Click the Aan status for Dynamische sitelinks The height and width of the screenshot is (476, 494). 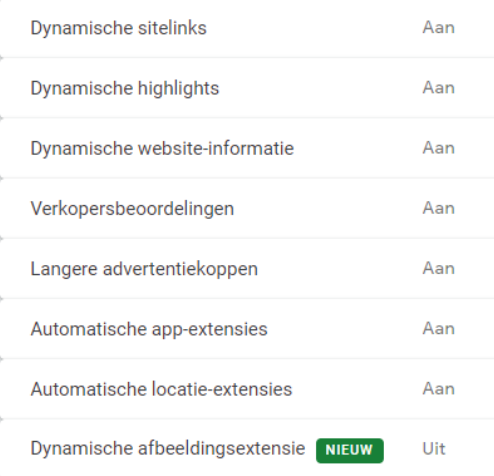(x=438, y=28)
